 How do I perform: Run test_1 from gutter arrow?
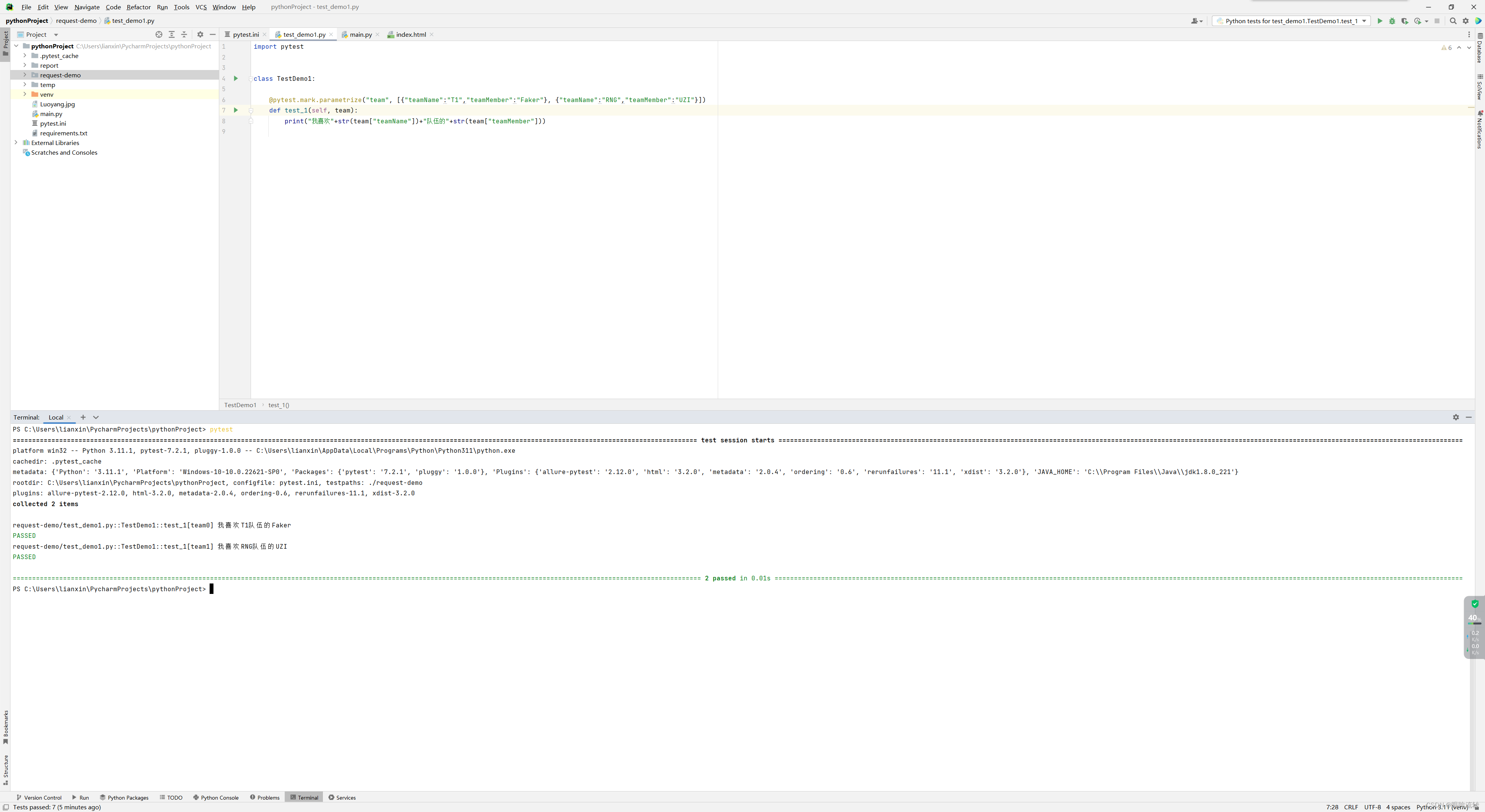tap(236, 110)
